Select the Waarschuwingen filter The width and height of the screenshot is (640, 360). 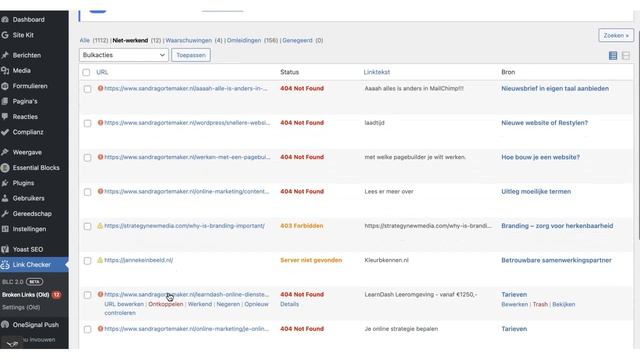[x=189, y=40]
